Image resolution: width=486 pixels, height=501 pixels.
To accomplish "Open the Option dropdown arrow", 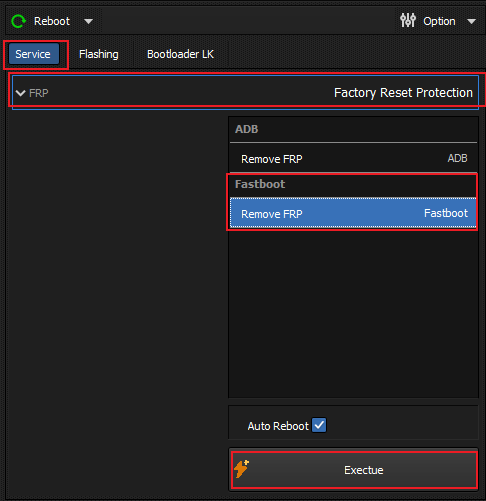I will pyautogui.click(x=471, y=22).
